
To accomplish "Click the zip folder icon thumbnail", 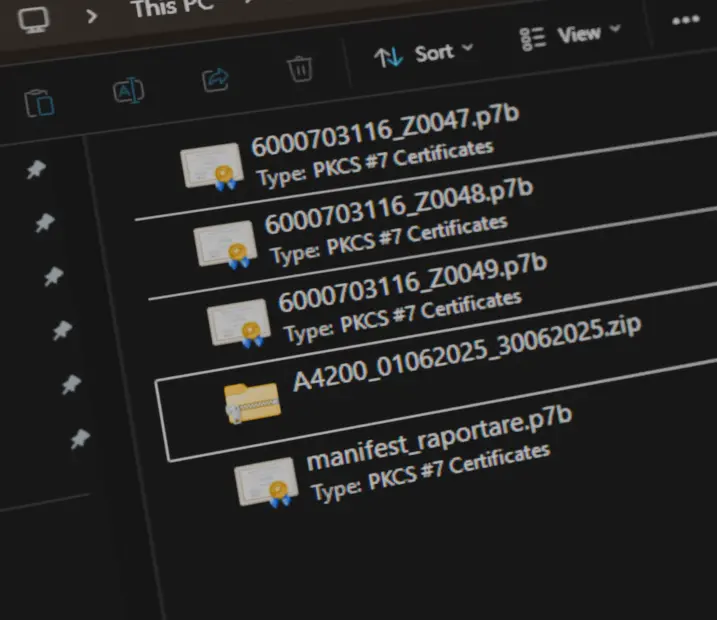I will click(x=252, y=403).
